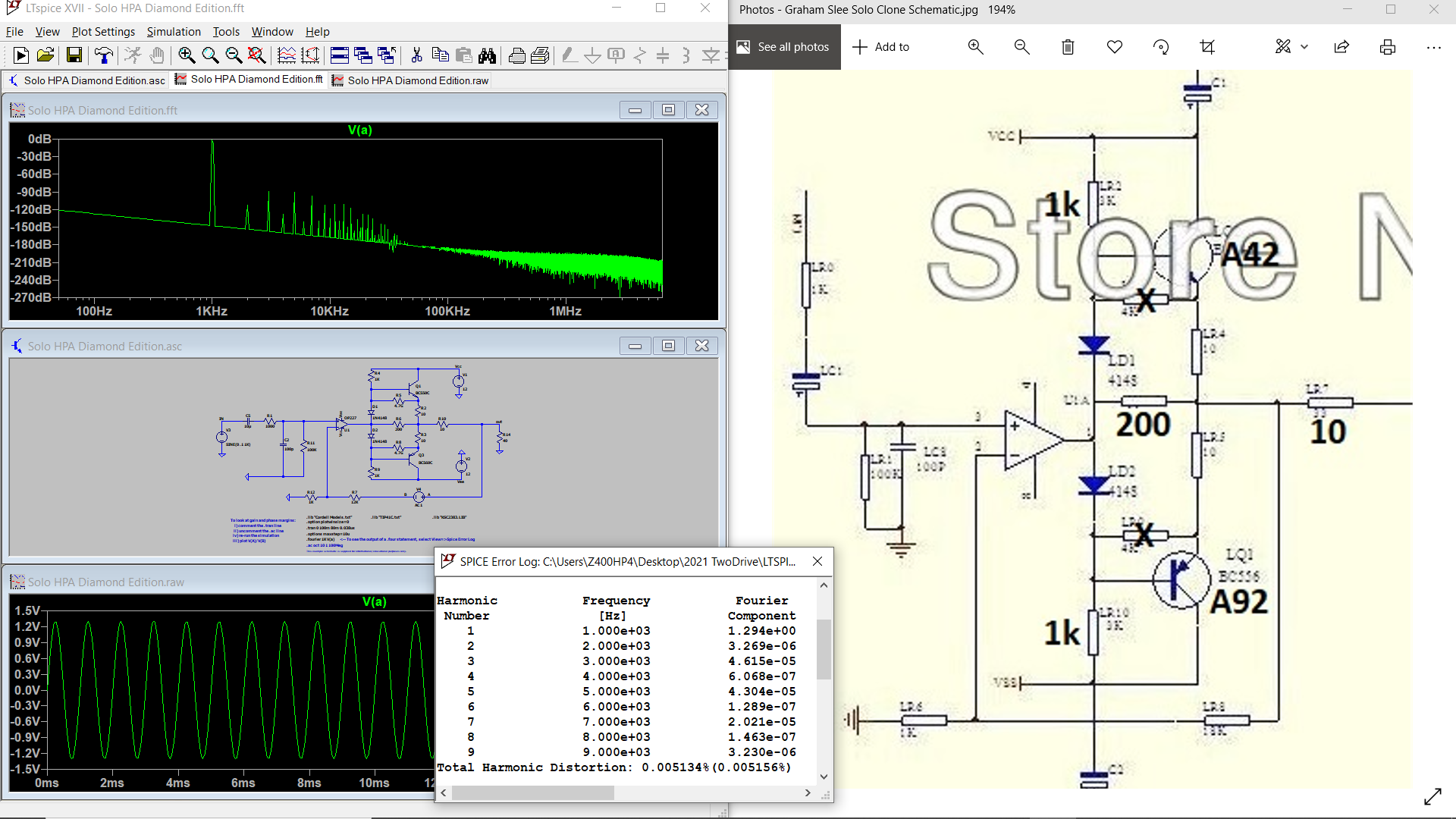1456x819 pixels.
Task: Select the Inductor component tool
Action: [686, 55]
